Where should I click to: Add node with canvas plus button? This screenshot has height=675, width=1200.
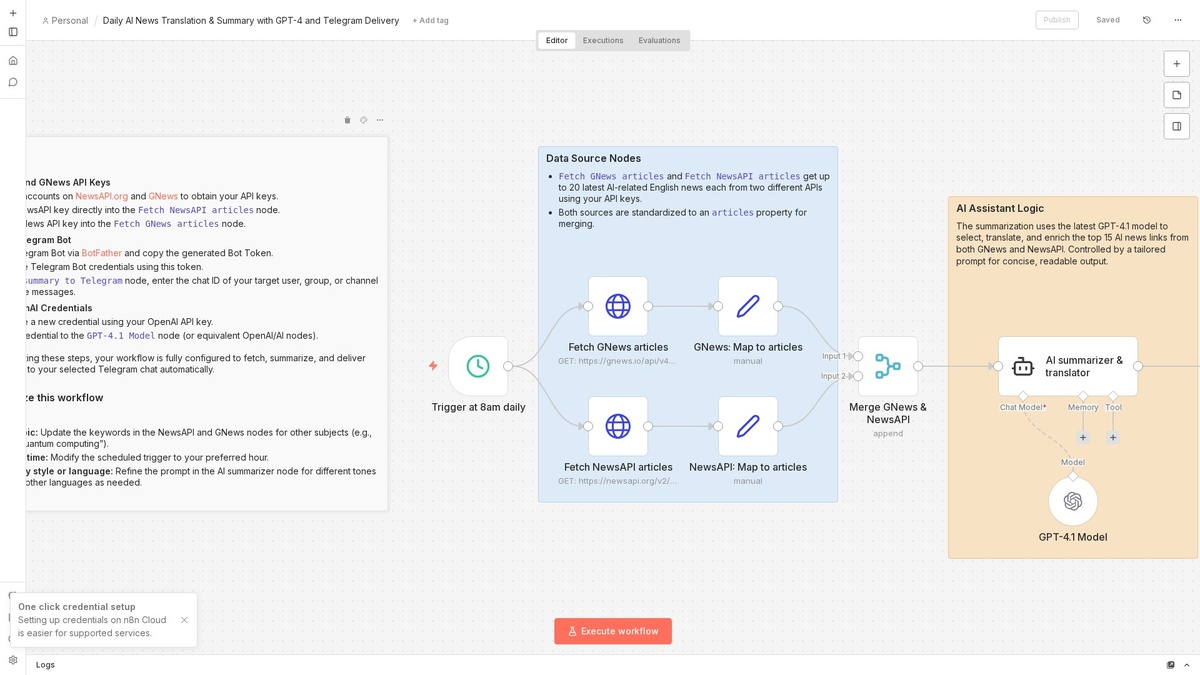pyautogui.click(x=1177, y=64)
